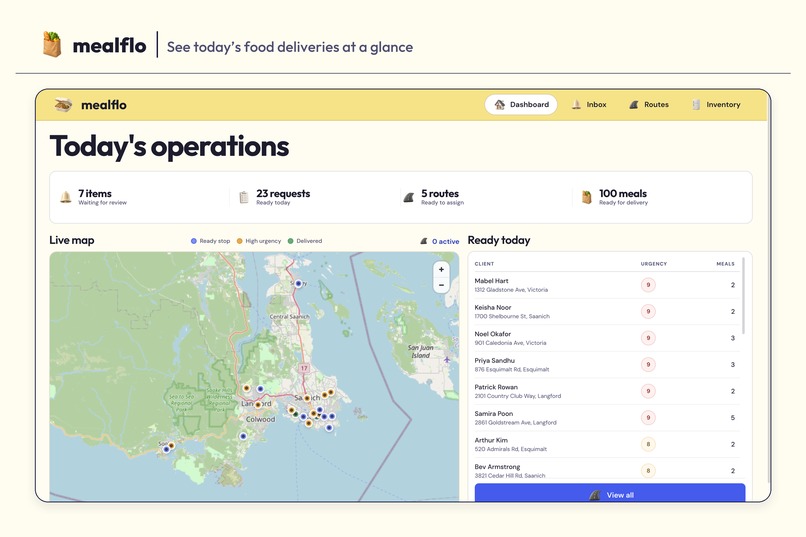Click the Ready stop legend dot
The width and height of the screenshot is (806, 537).
194,241
